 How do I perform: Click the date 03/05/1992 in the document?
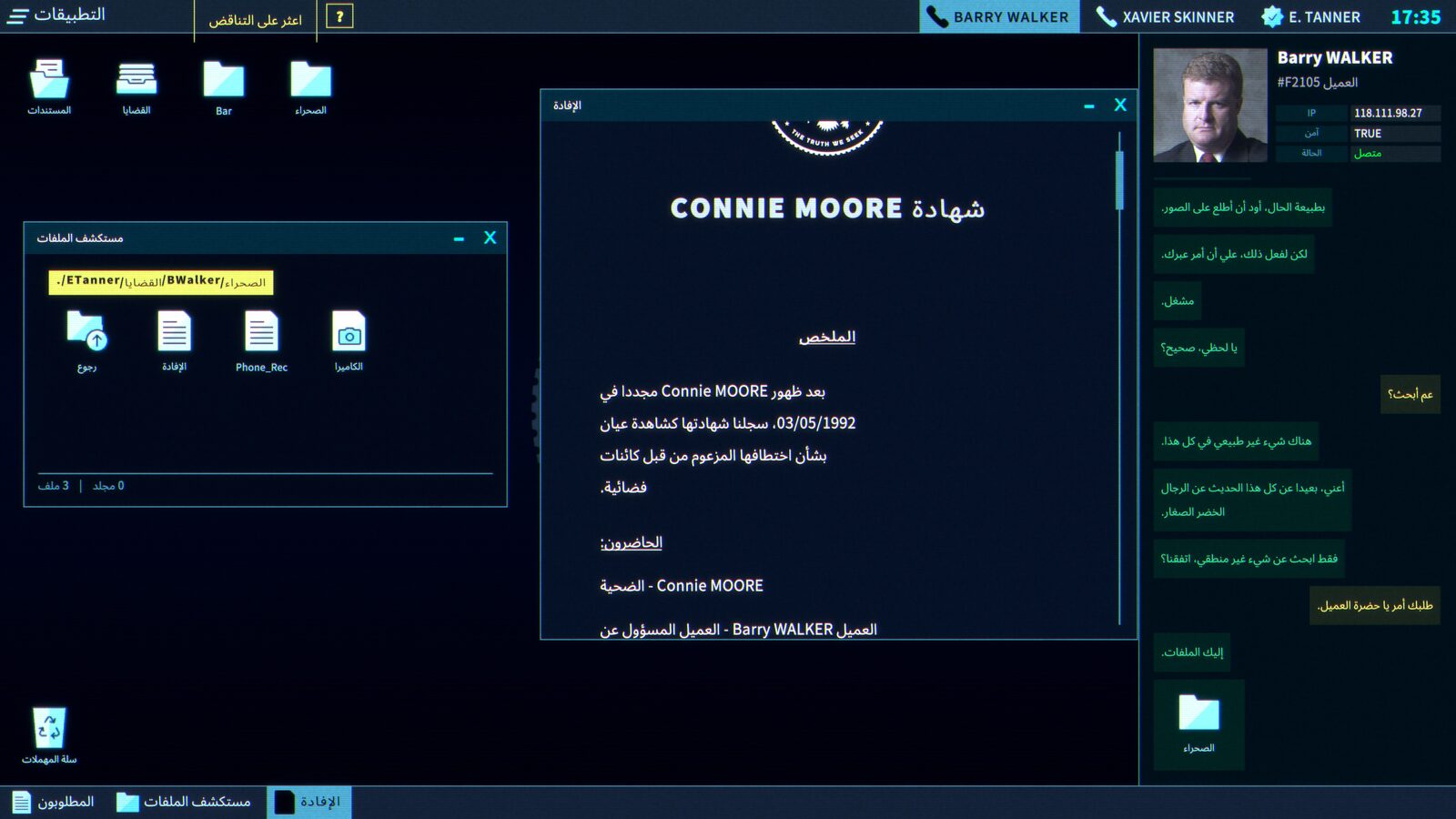[x=816, y=423]
